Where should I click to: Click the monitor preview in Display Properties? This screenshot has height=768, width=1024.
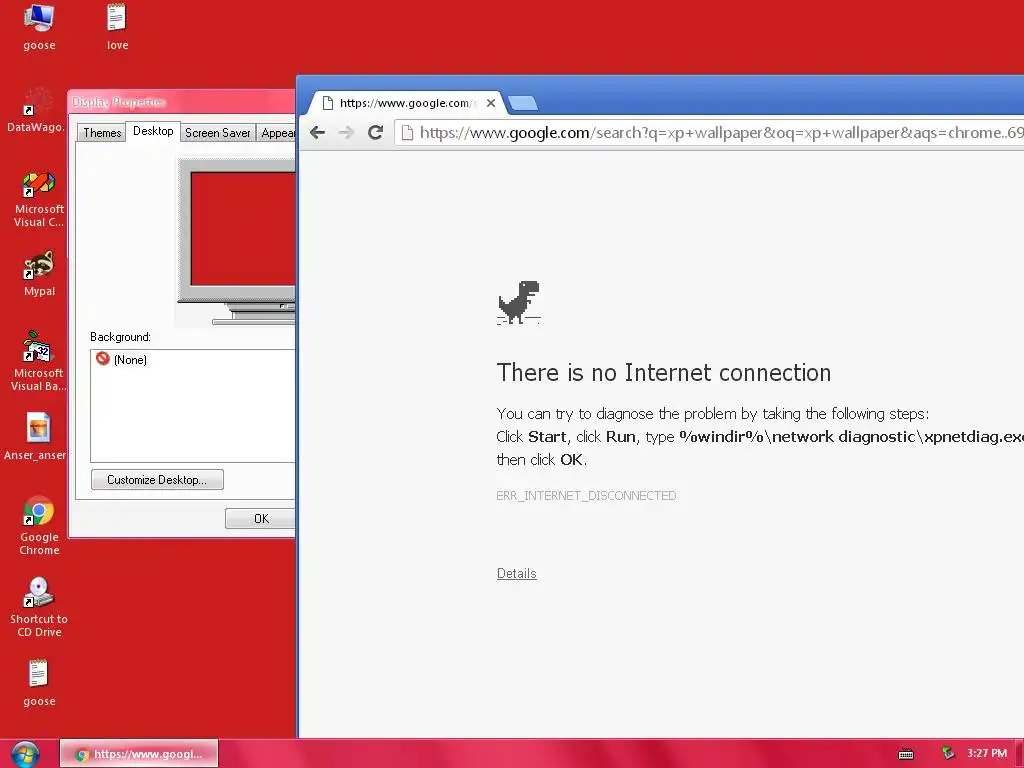click(x=236, y=242)
